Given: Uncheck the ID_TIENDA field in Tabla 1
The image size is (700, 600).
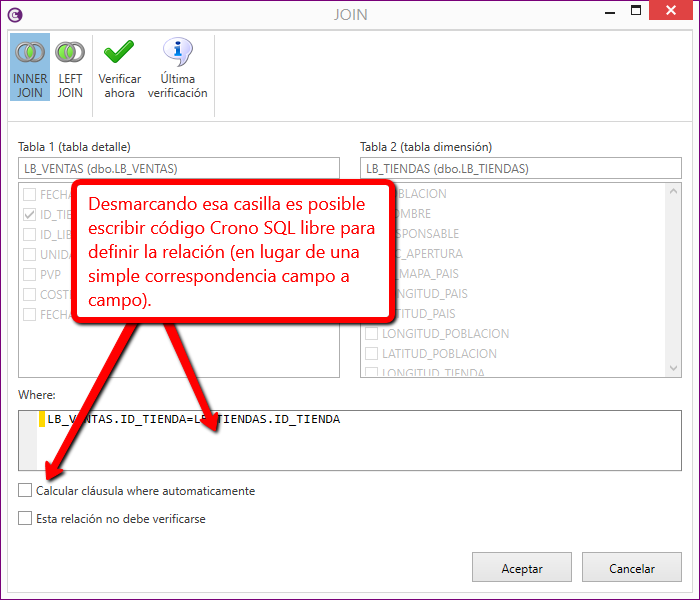Looking at the screenshot, I should [29, 214].
